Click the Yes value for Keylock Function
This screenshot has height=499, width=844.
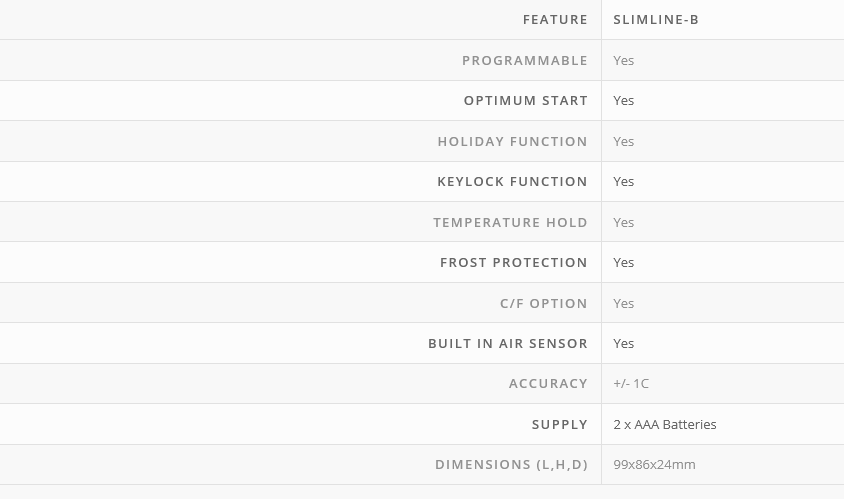click(624, 182)
